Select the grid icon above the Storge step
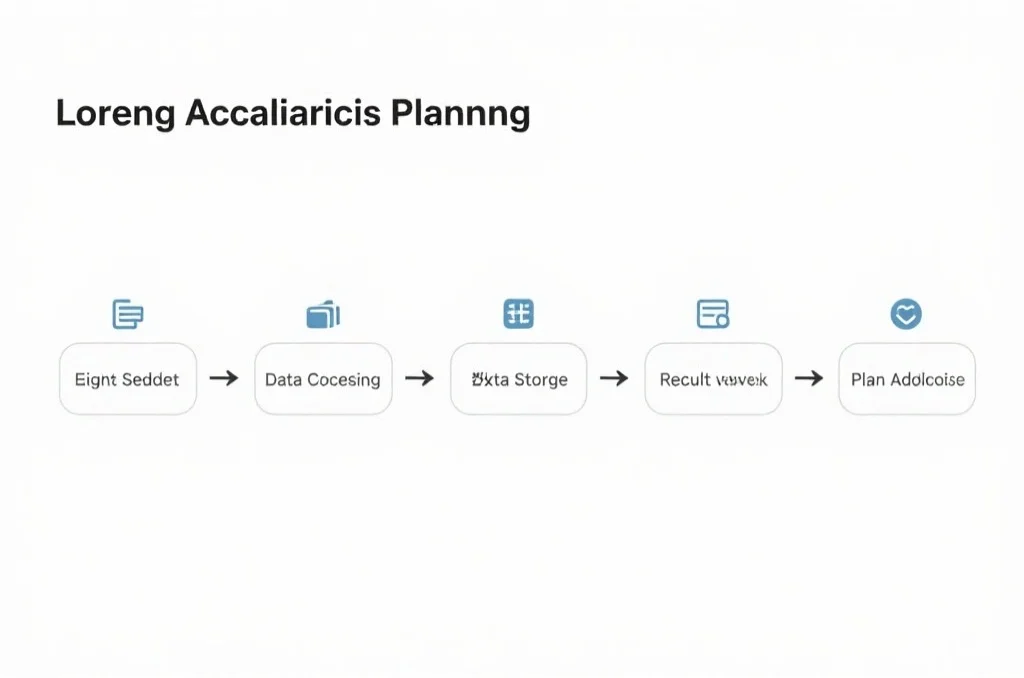 coord(518,314)
